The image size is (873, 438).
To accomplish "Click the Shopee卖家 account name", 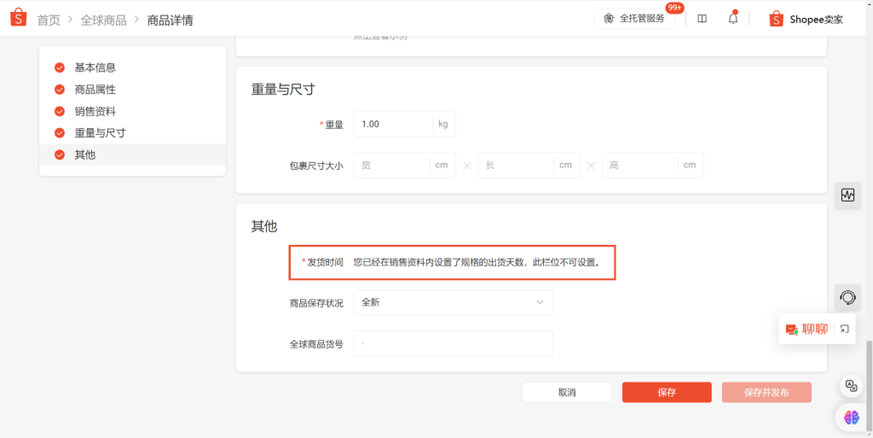I will (x=816, y=19).
